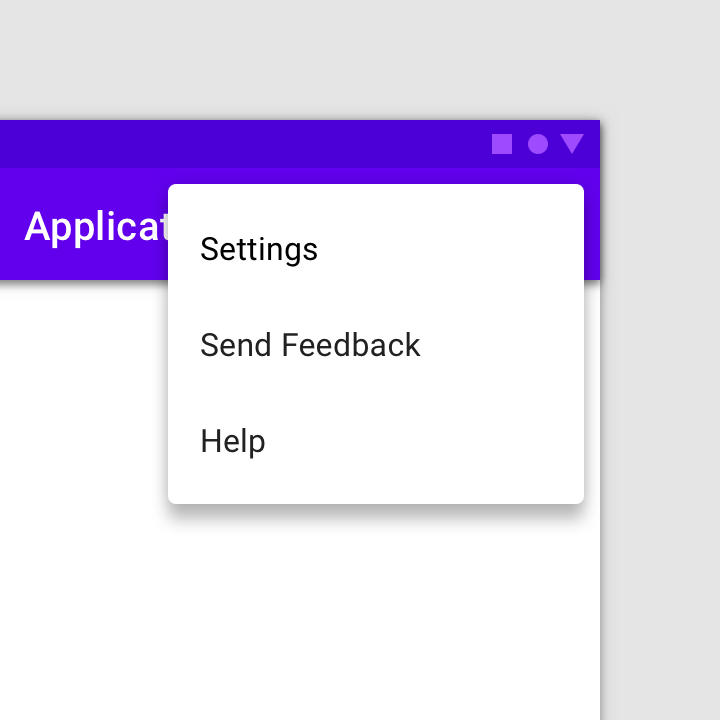Click the downward triangle status bar icon

point(572,144)
